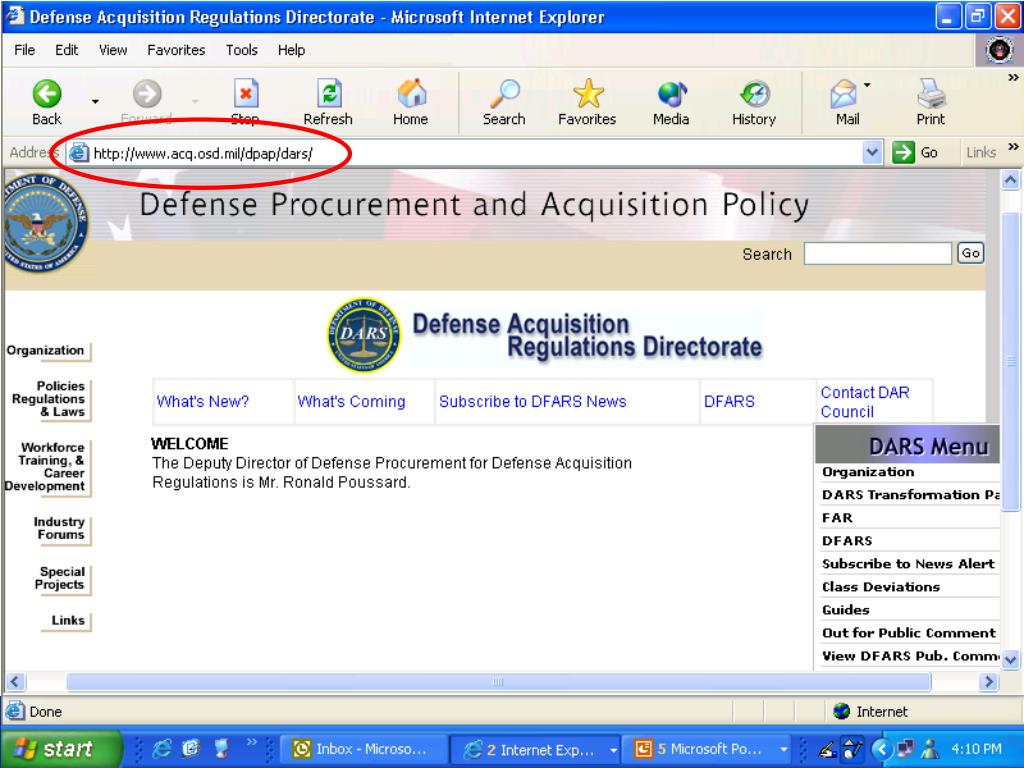Expand the Links bar chevron
Image resolution: width=1024 pixels, height=768 pixels.
pyautogui.click(x=1013, y=146)
